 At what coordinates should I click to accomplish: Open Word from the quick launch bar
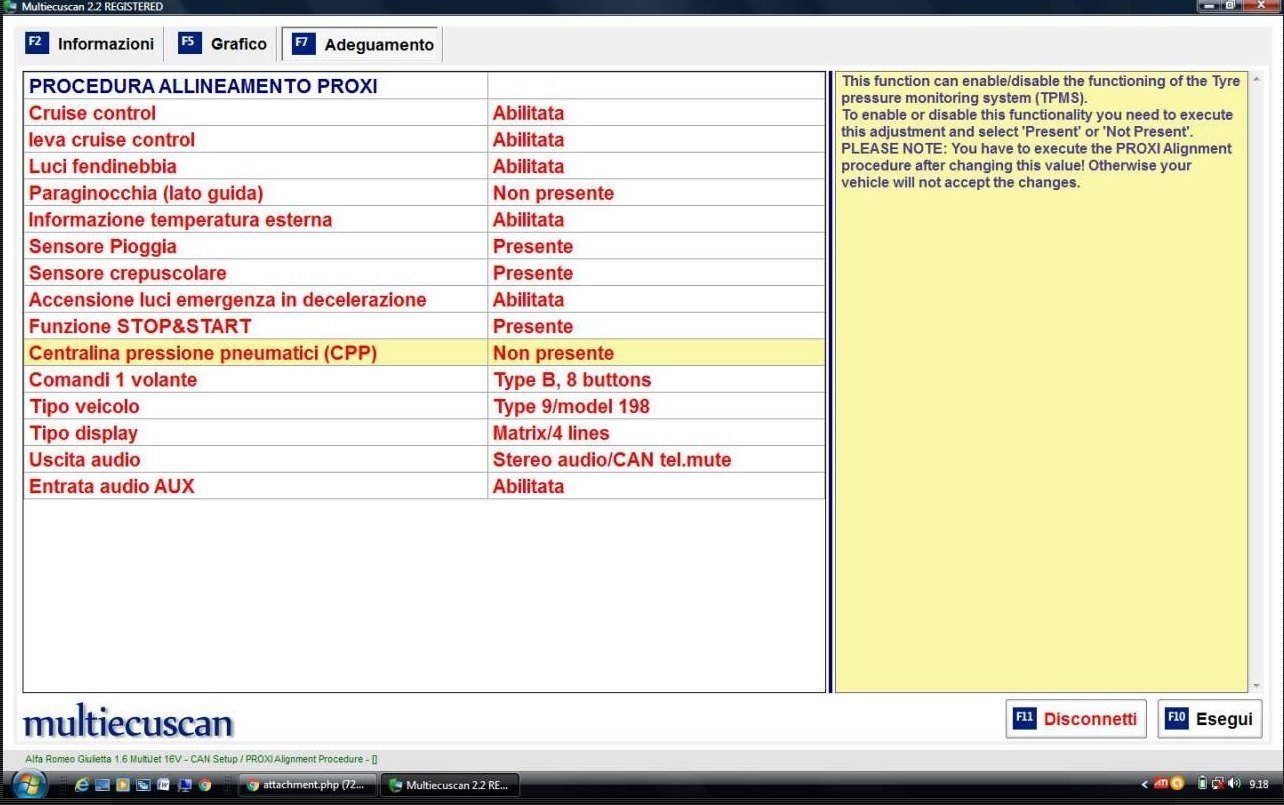click(163, 785)
